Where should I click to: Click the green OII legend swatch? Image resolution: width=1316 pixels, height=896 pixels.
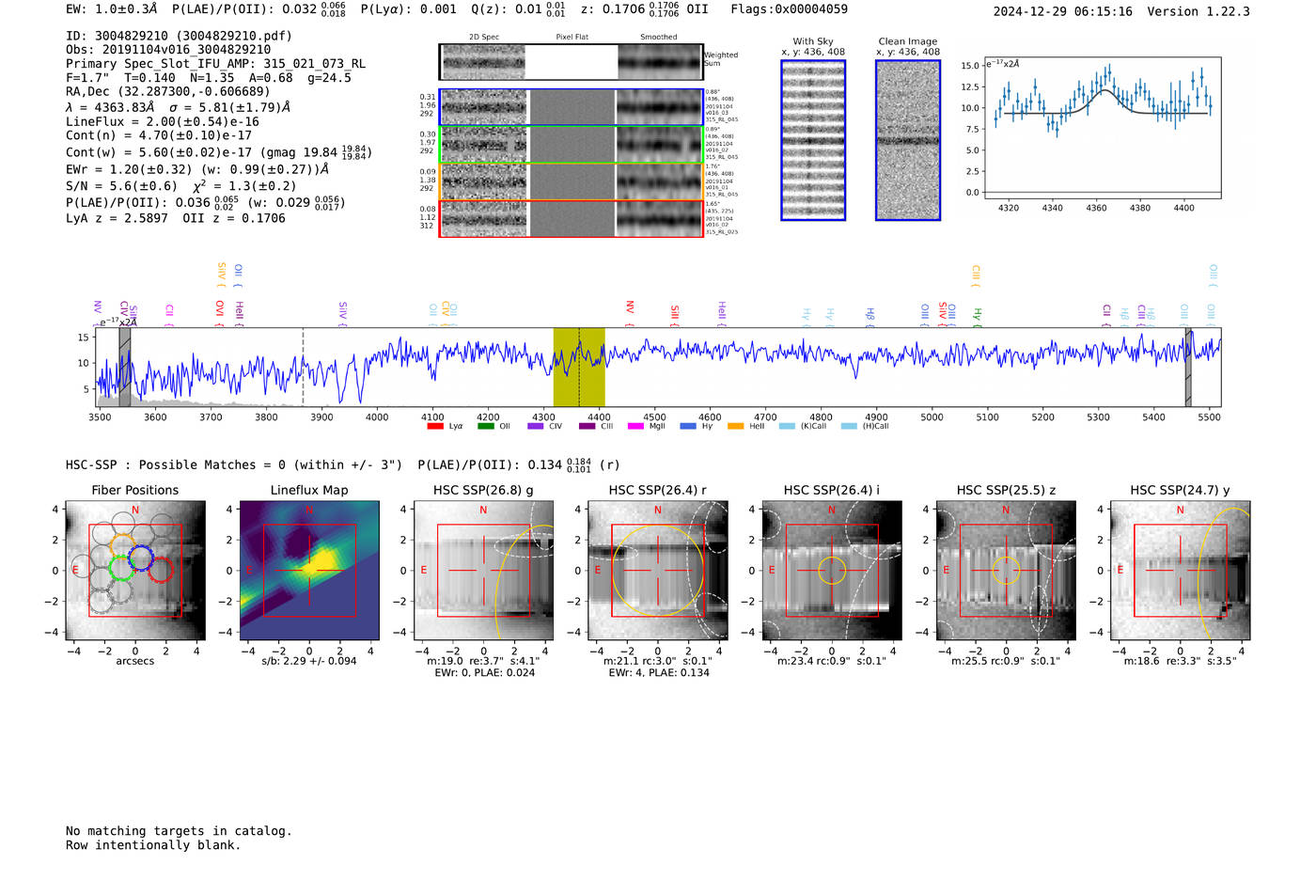click(485, 426)
